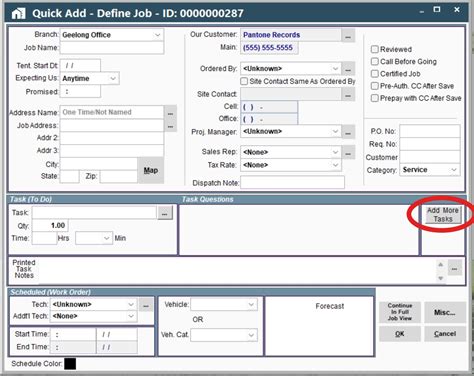Click the Addr 2 input field

(112, 138)
